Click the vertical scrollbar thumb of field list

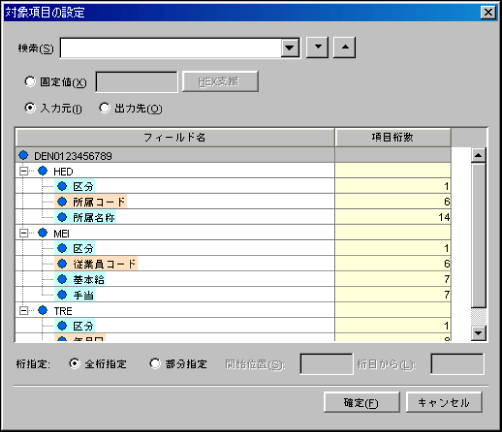click(478, 235)
